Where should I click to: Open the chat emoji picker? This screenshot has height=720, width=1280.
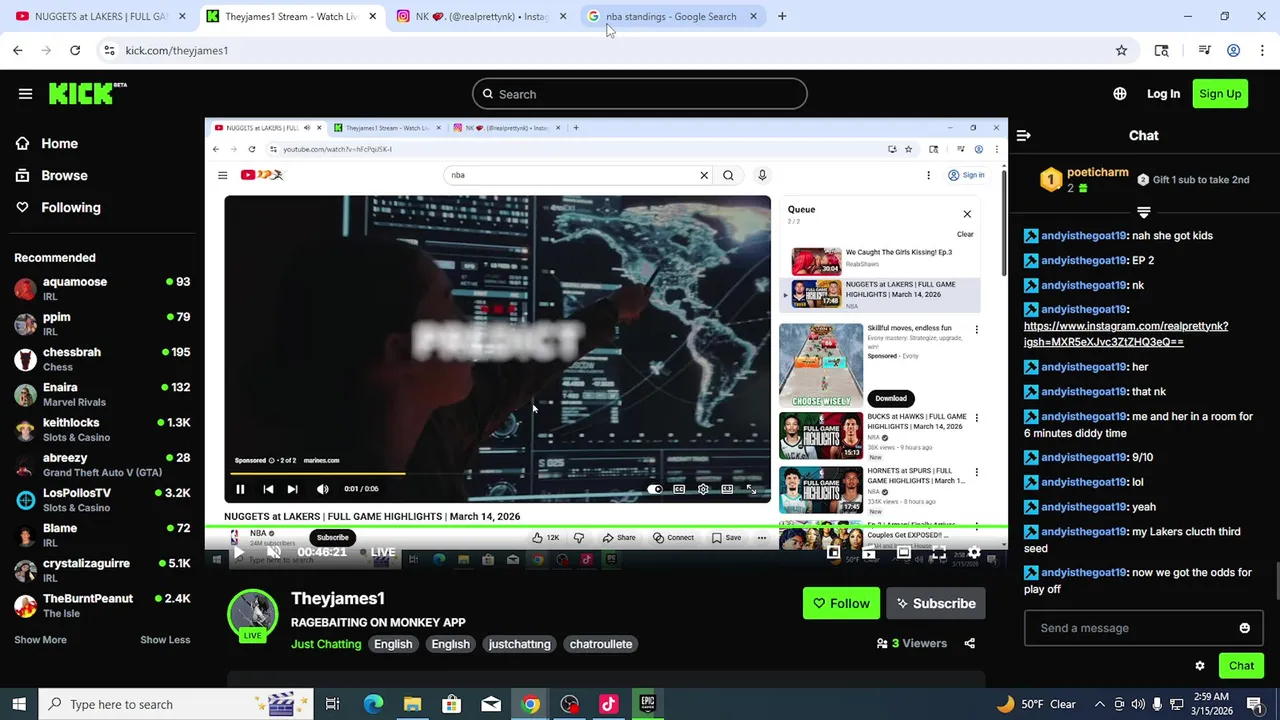click(x=1244, y=628)
